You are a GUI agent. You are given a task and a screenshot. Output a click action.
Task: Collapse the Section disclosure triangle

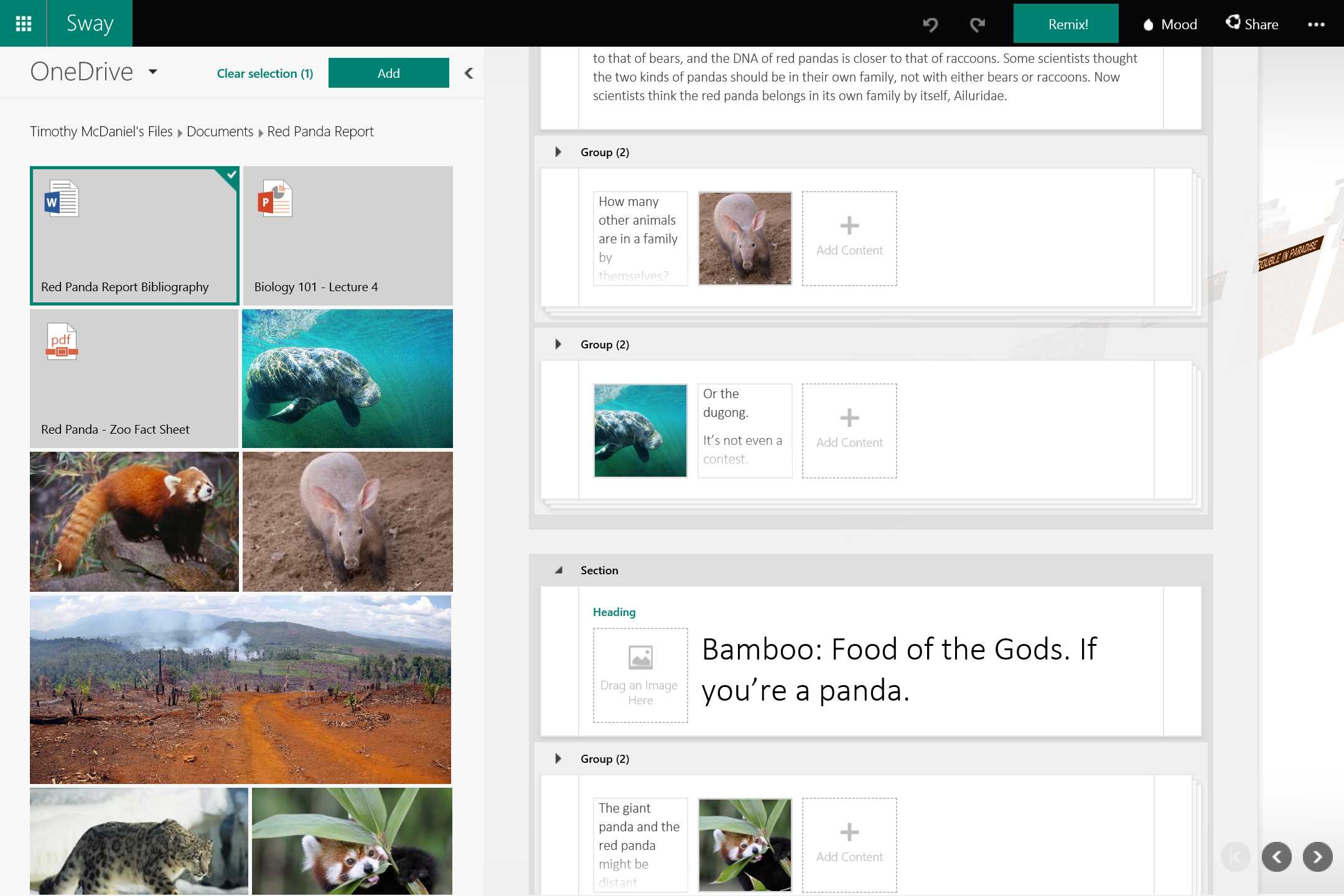(x=558, y=570)
